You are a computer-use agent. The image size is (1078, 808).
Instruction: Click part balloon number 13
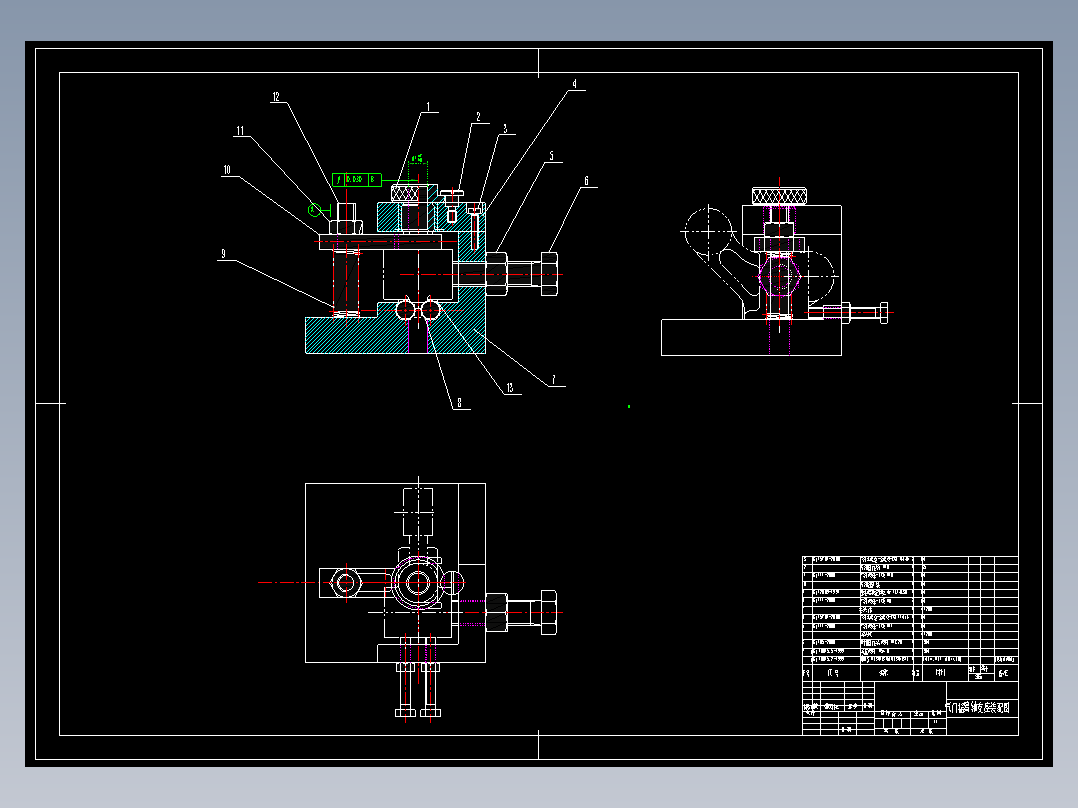point(509,389)
